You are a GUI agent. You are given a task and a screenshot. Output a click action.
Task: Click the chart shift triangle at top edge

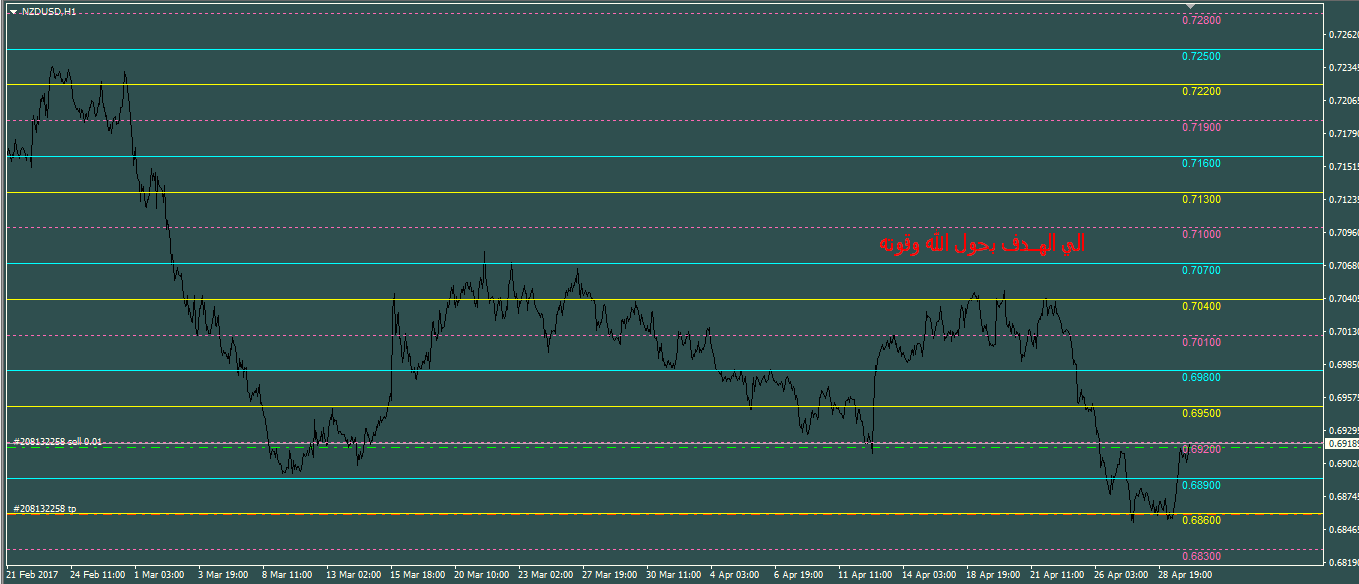[x=1190, y=8]
